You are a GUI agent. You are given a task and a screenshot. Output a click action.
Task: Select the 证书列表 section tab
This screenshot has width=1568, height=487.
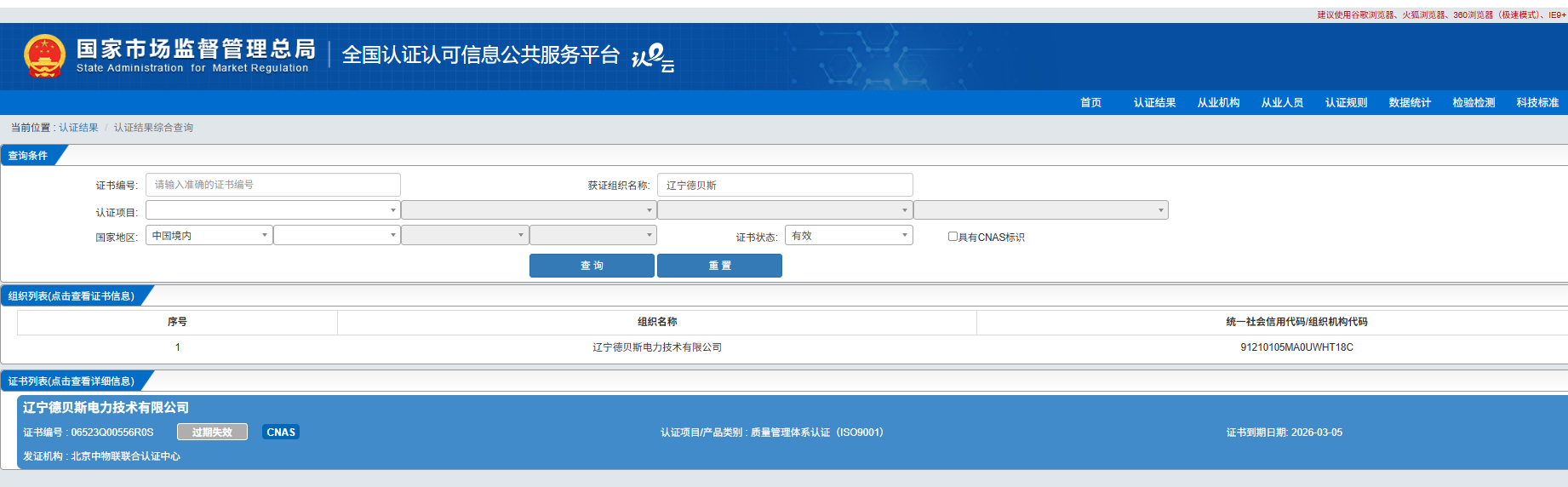pos(72,381)
